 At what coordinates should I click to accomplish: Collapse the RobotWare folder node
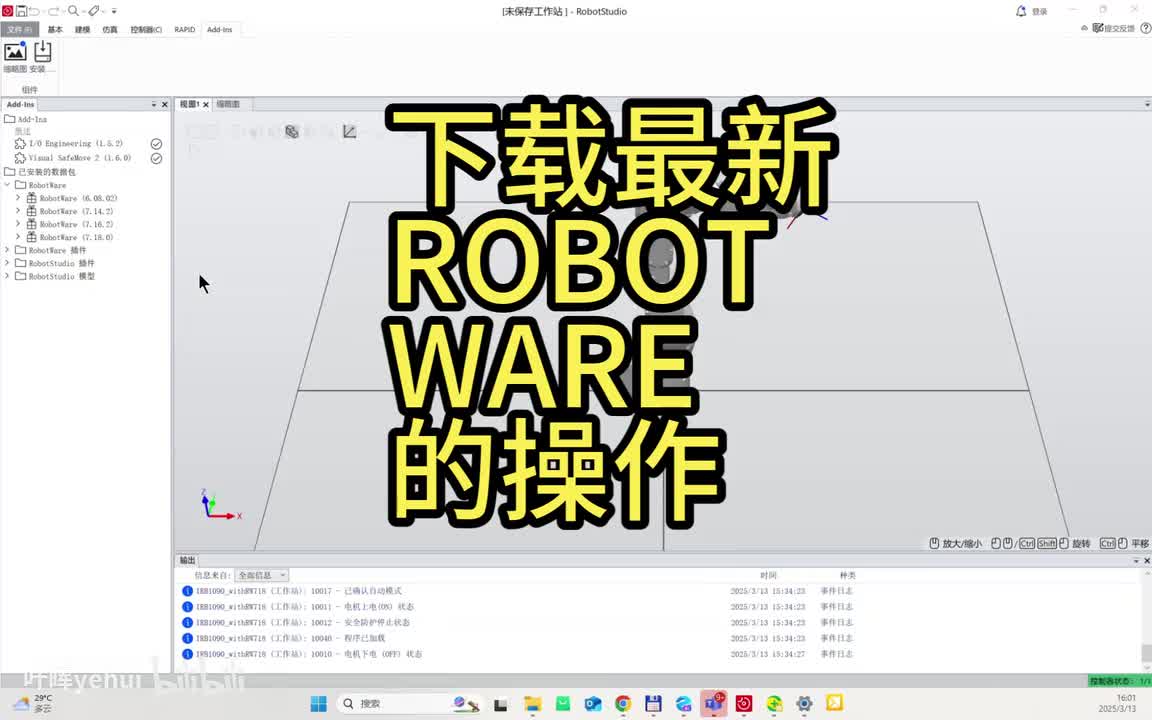(7, 185)
